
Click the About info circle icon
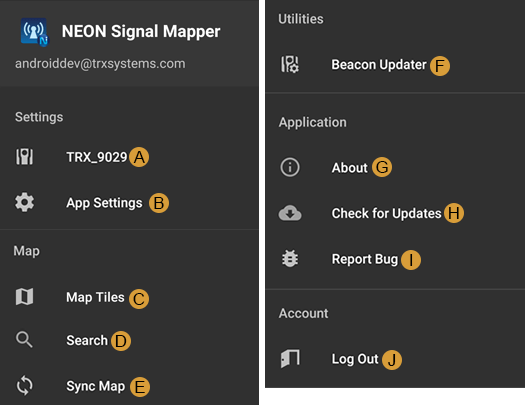tap(290, 167)
